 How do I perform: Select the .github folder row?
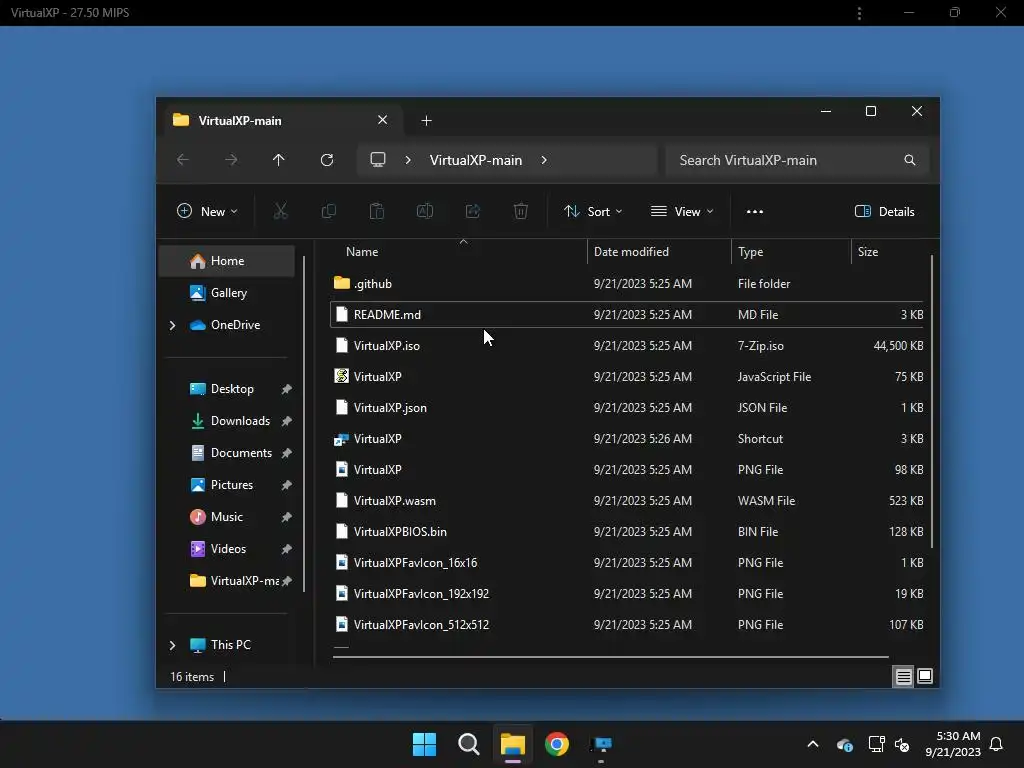628,283
